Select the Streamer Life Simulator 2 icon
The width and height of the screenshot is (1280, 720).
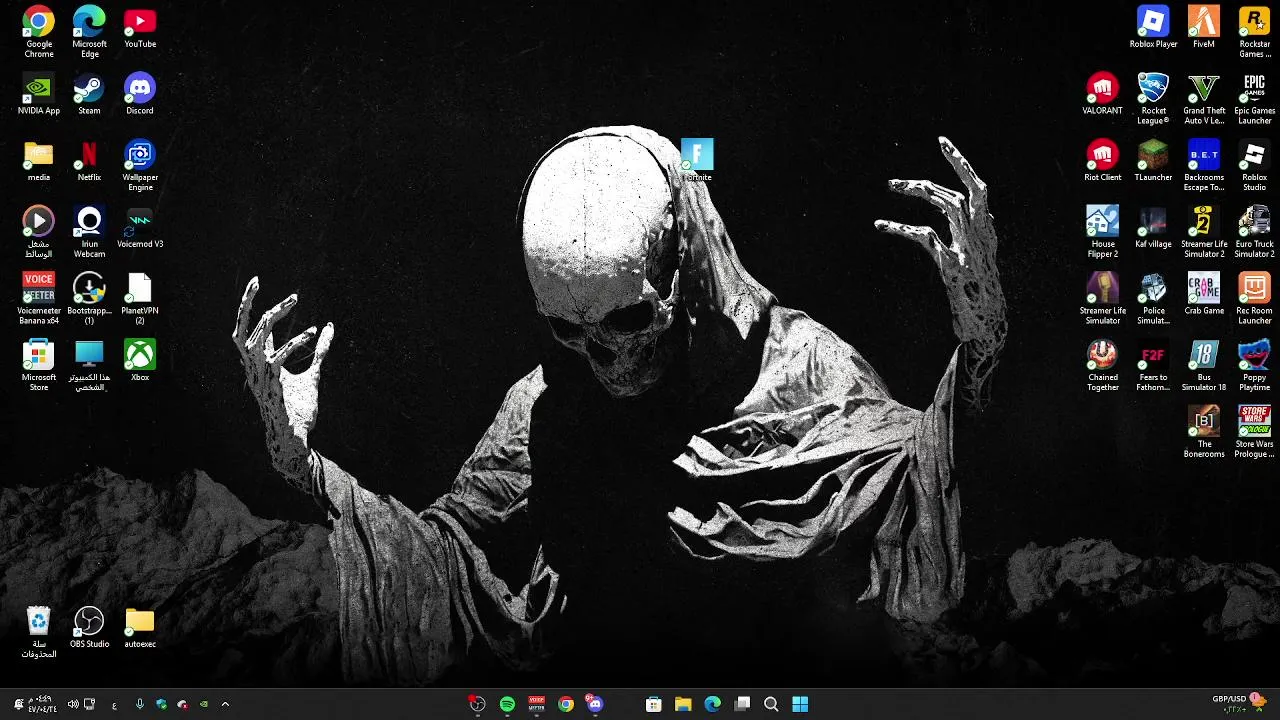pyautogui.click(x=1204, y=232)
